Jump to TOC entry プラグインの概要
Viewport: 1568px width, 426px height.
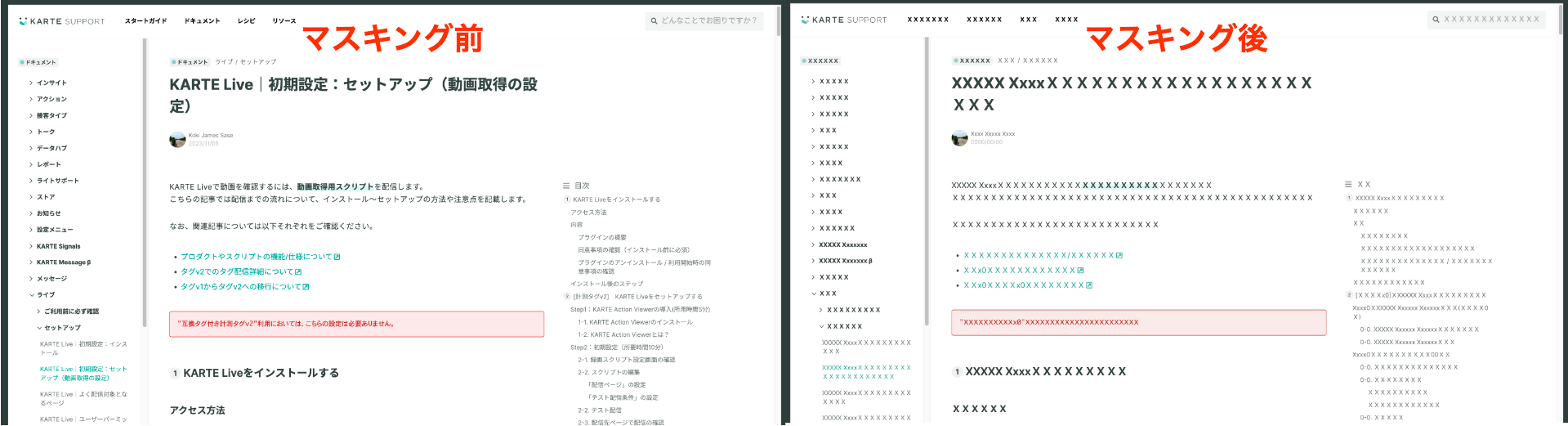coord(602,237)
